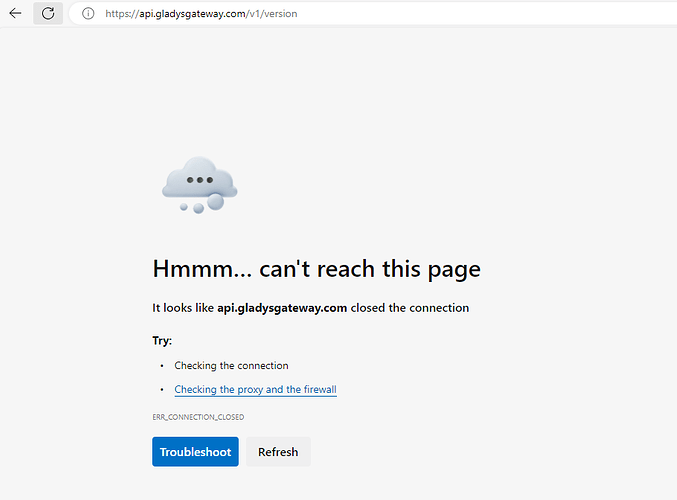This screenshot has width=677, height=500.
Task: Click "It looks like" message text
Action: click(183, 308)
